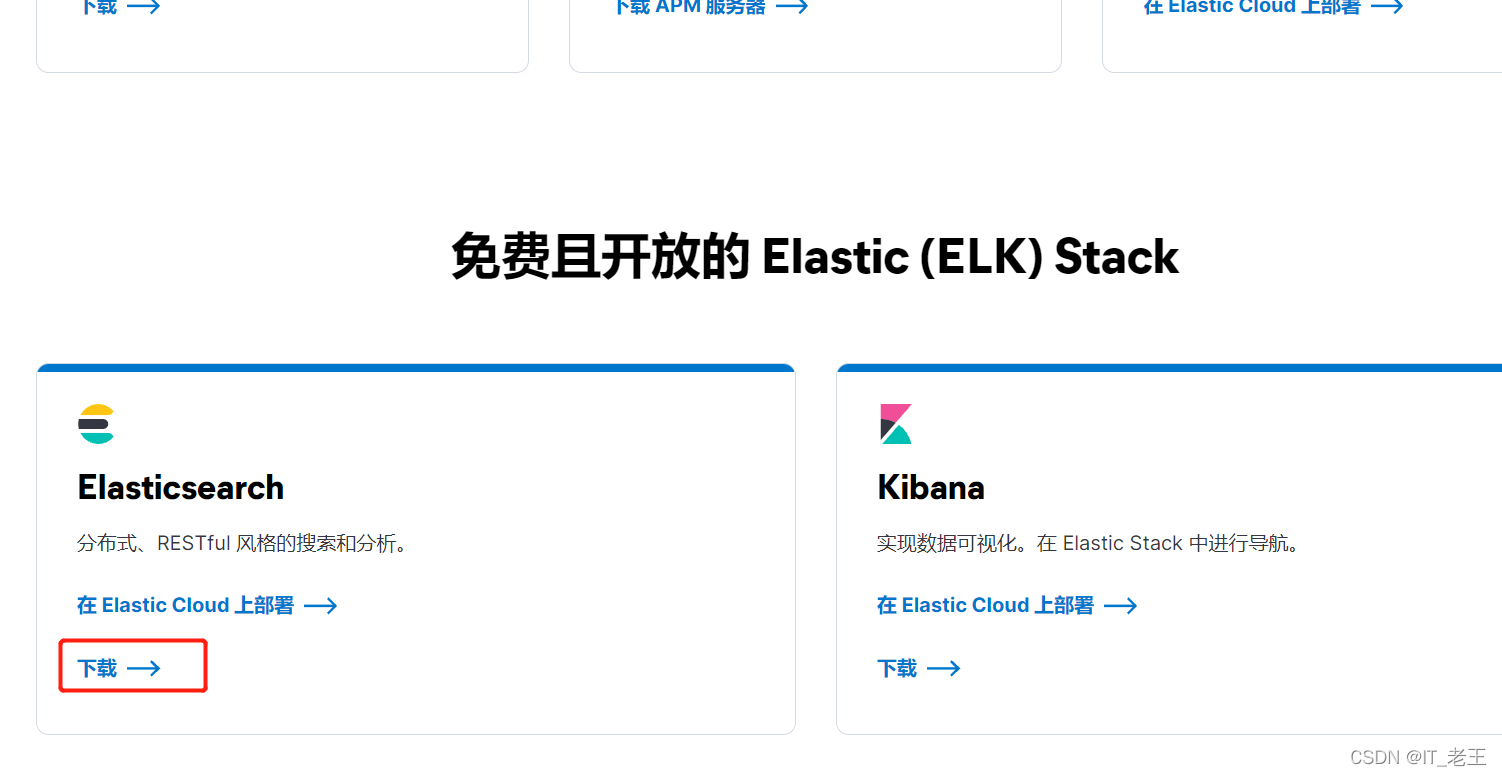The height and width of the screenshot is (776, 1502).
Task: Click the arrow in the top-left card's 下载 link
Action: 144,7
